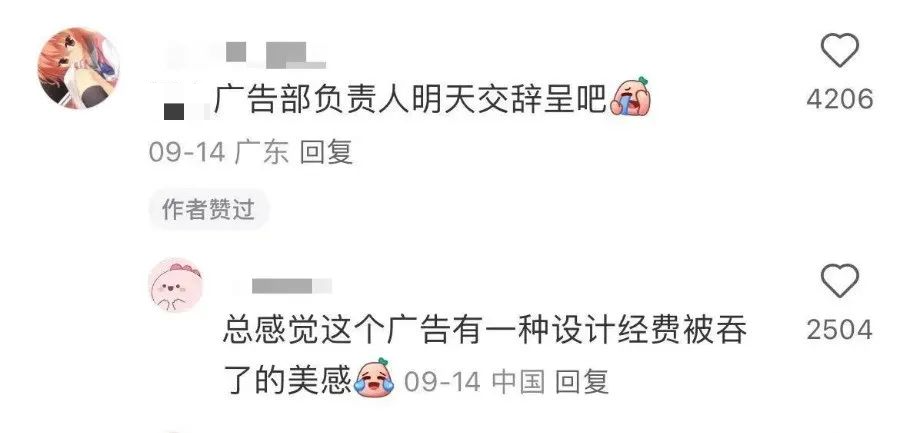The image size is (900, 433).
Task: Tap the blurred username above 广告部负责人
Action: pos(247,55)
